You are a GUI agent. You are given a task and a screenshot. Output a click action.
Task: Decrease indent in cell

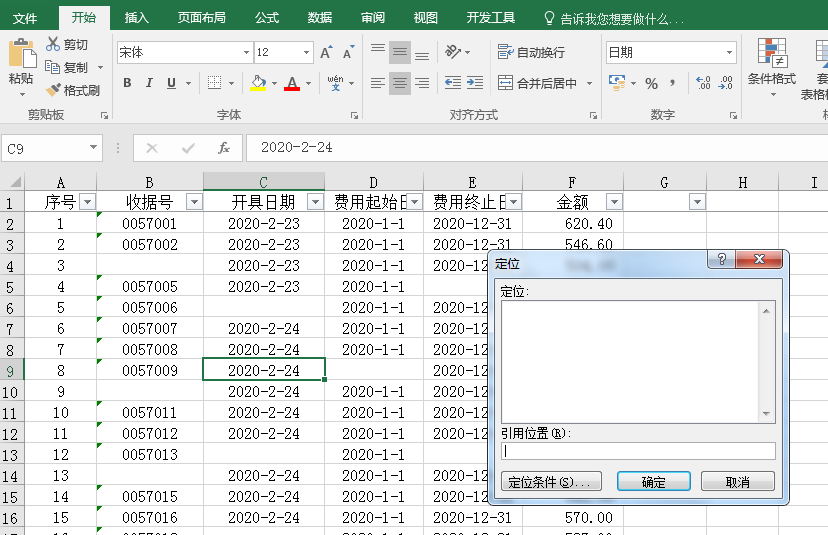pyautogui.click(x=453, y=83)
